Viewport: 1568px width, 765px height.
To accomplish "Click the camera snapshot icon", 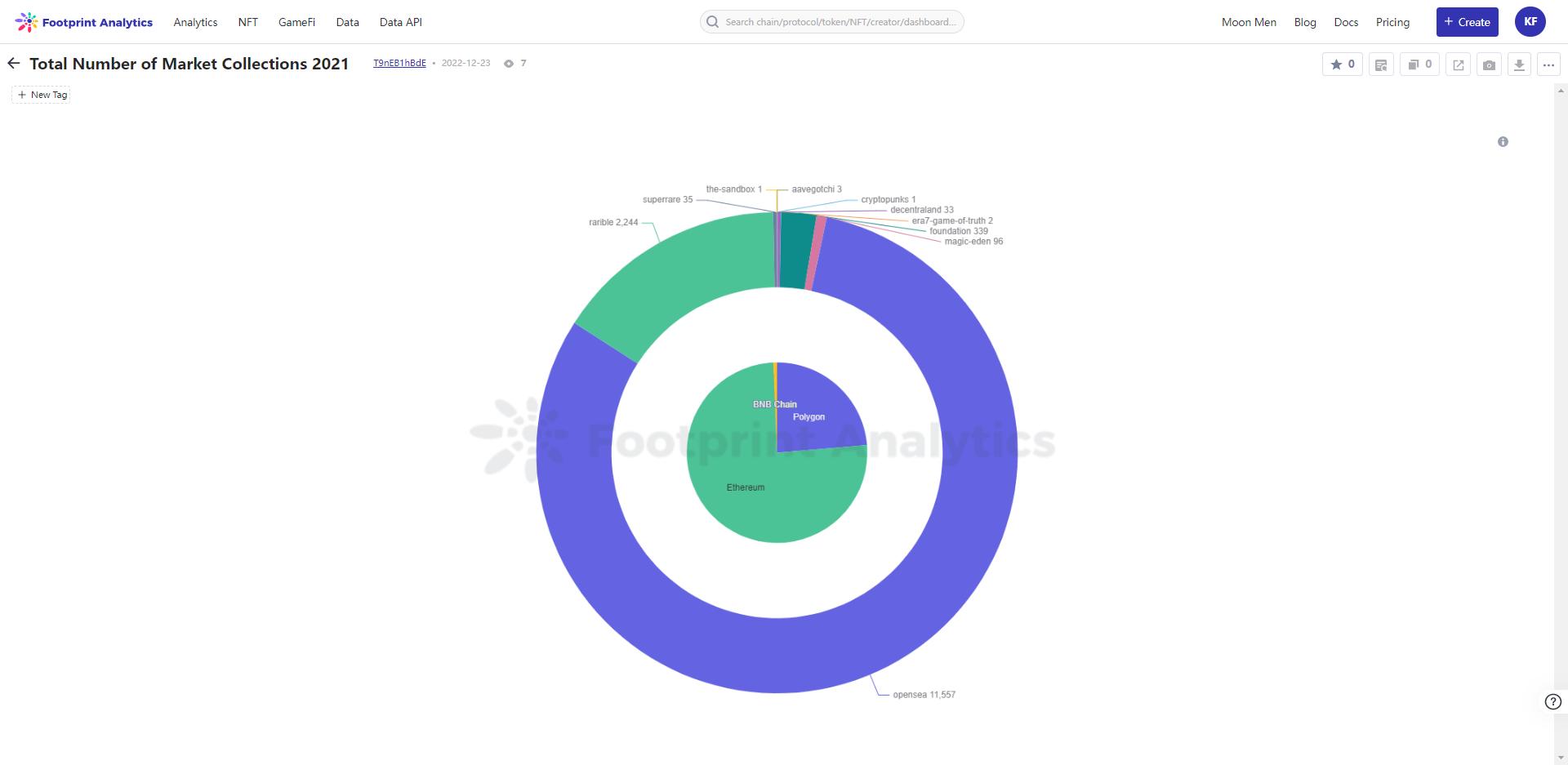I will tap(1489, 64).
